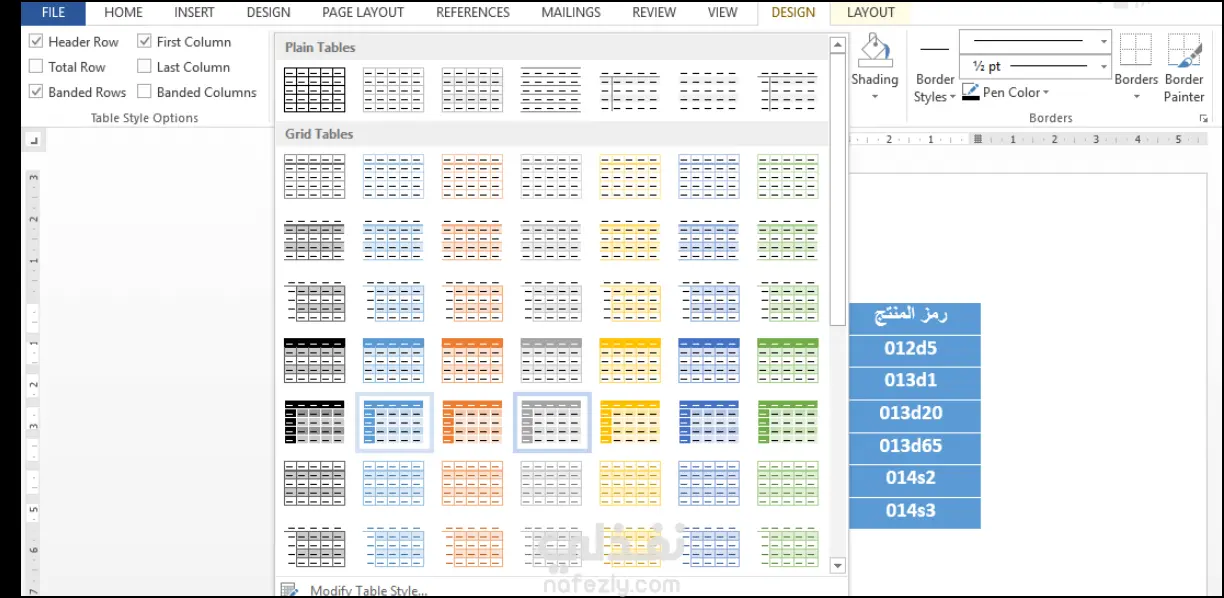Screen dimensions: 1224x598
Task: Click the gallery scroll down arrow
Action: coord(838,566)
